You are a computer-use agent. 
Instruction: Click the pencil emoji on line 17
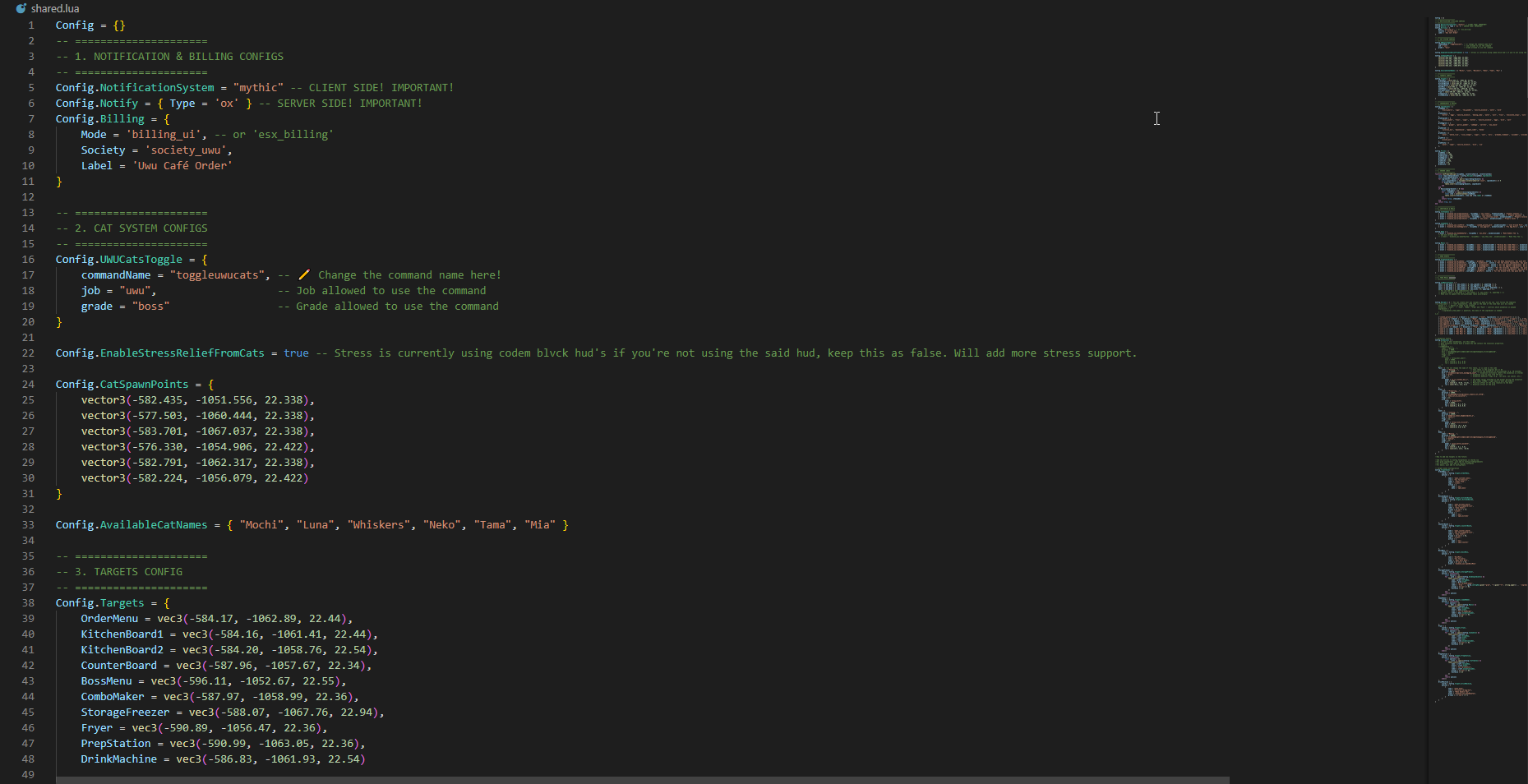click(303, 275)
